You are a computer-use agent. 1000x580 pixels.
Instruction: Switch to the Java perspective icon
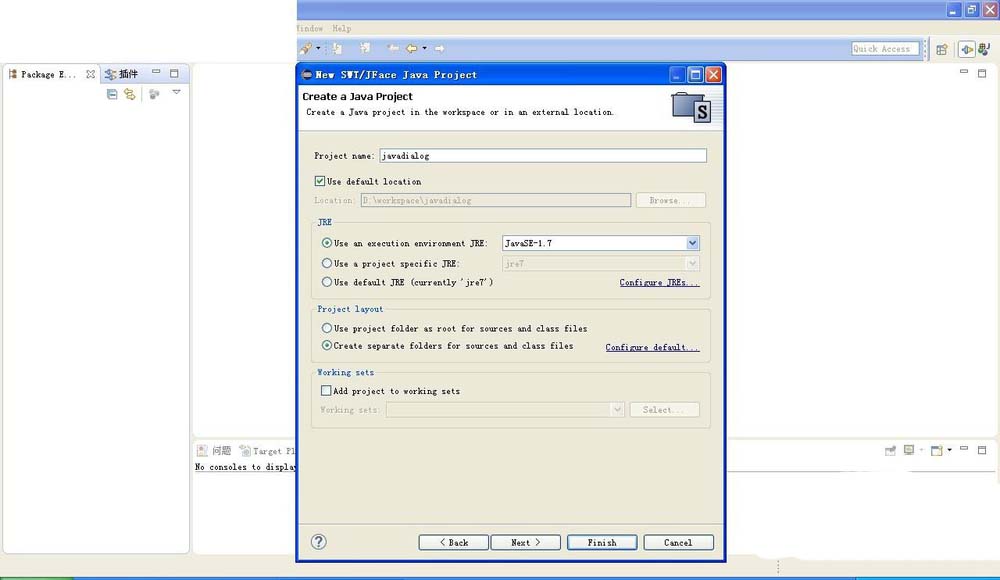coord(986,49)
